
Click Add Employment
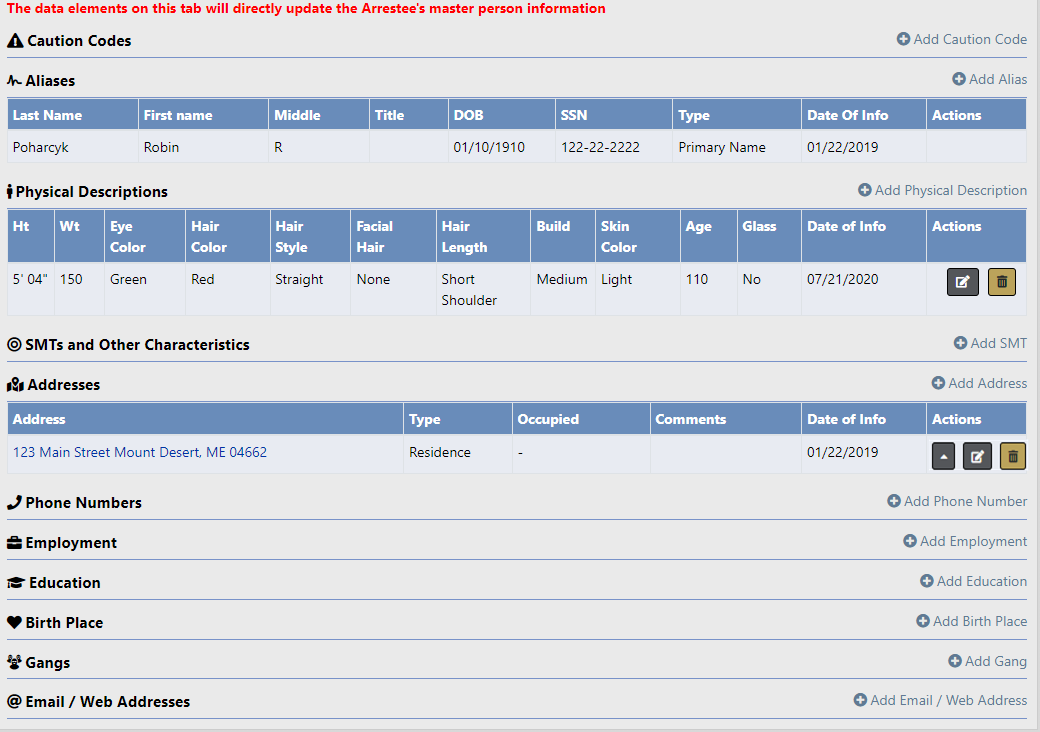[x=965, y=541]
